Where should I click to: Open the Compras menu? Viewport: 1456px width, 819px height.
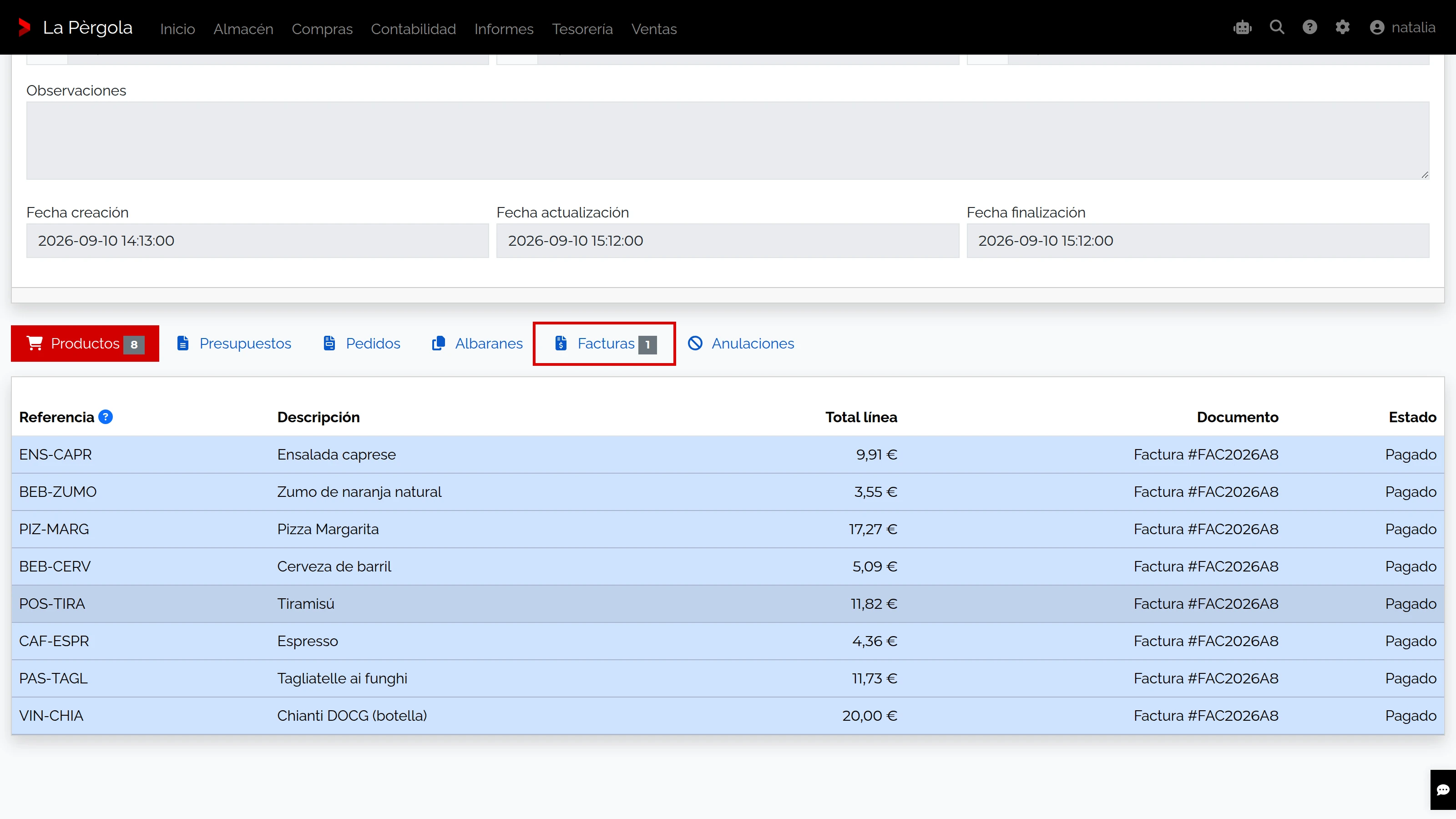click(322, 29)
